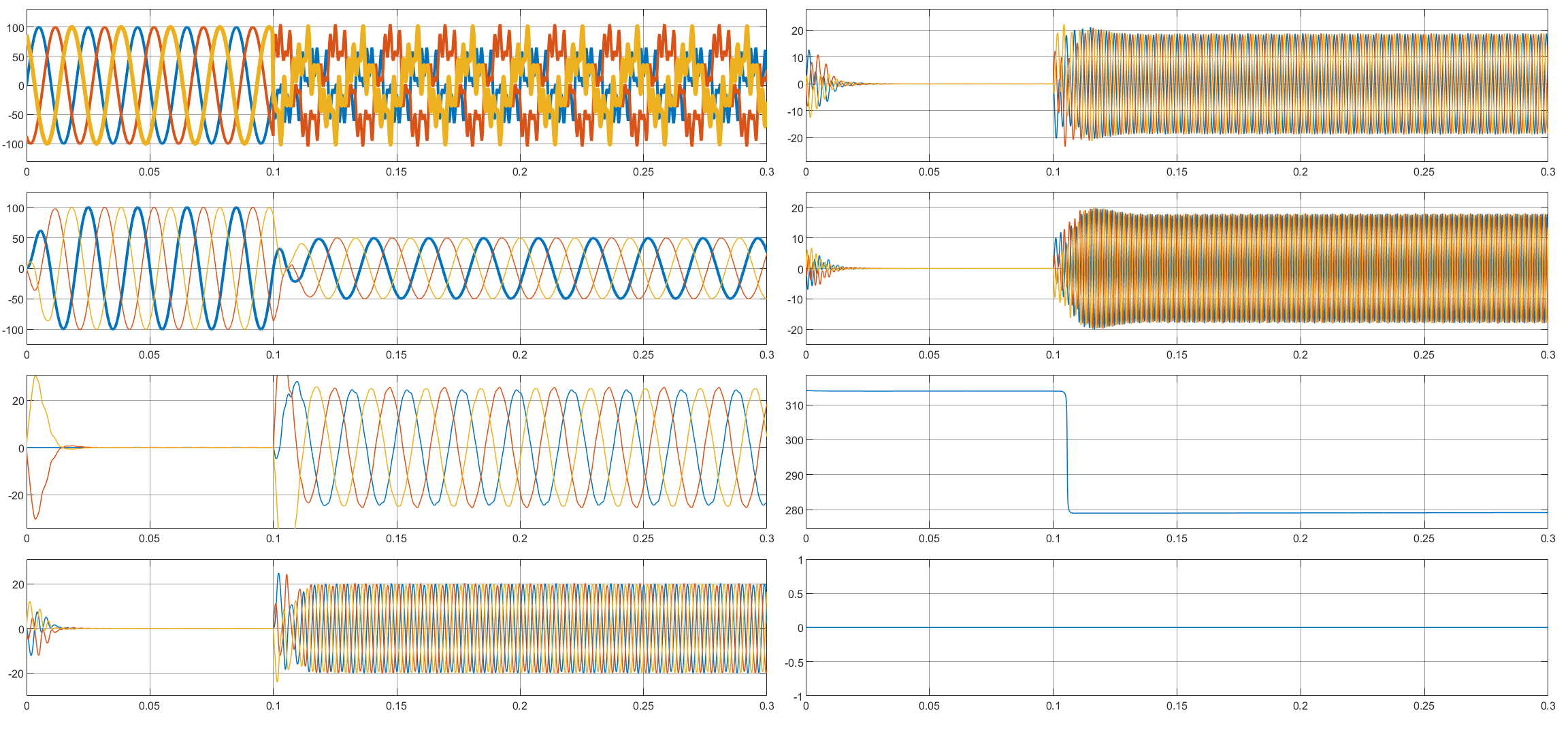Click the "-50" y-axis label of second-left plot
The image size is (1568, 732).
[15, 299]
